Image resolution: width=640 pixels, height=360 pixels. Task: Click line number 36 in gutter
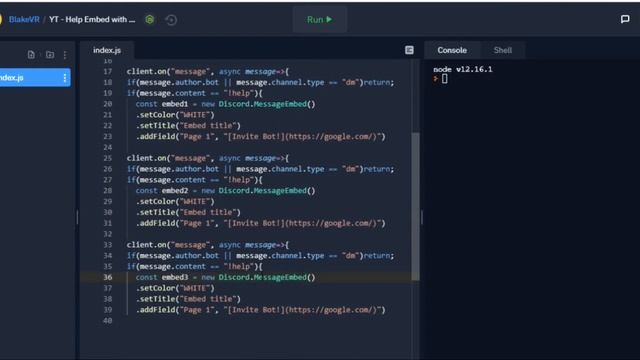click(x=107, y=277)
